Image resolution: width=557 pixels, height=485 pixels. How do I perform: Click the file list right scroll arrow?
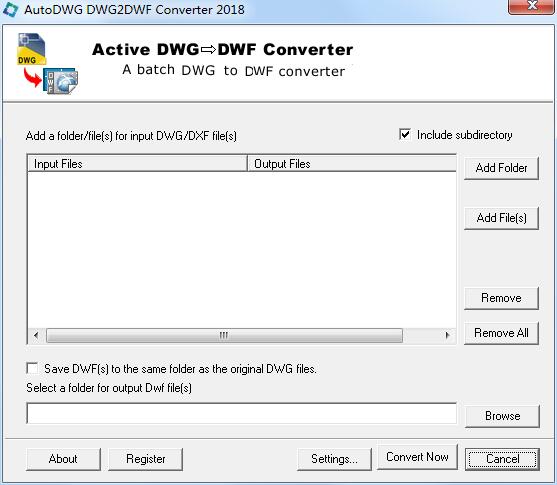447,335
